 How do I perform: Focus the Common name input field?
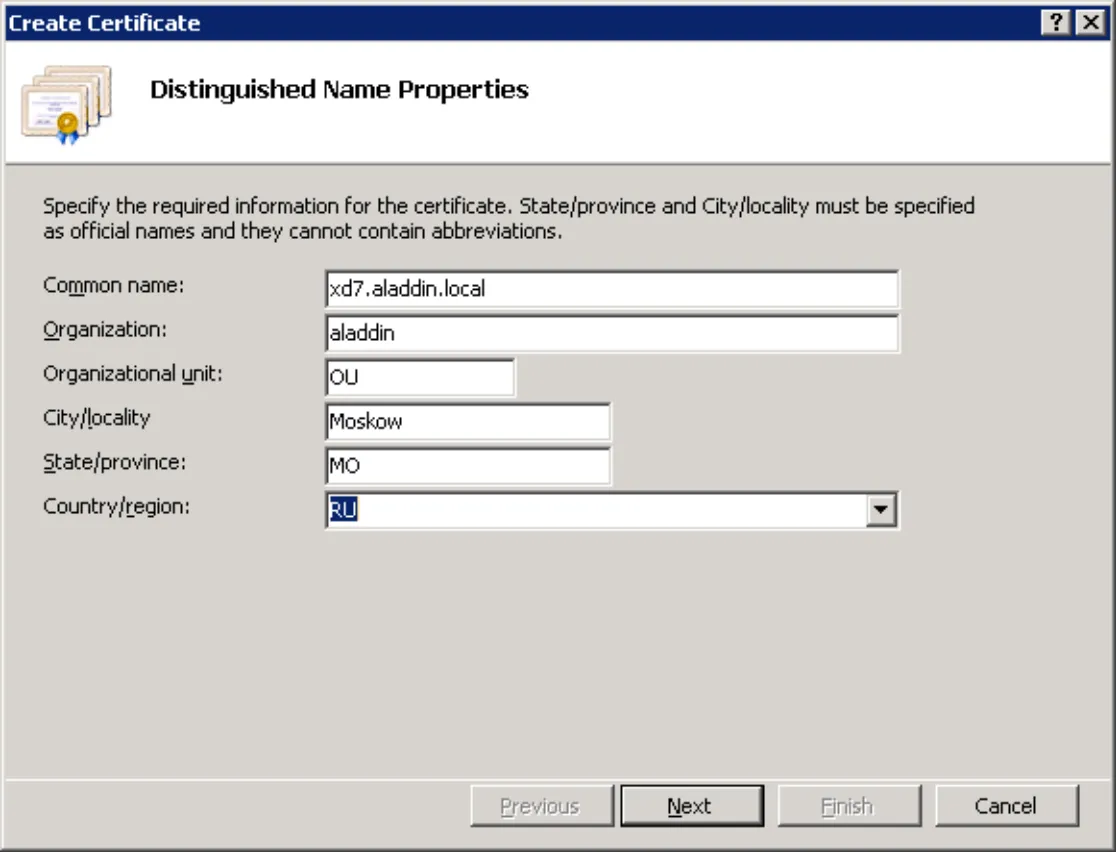pos(612,289)
